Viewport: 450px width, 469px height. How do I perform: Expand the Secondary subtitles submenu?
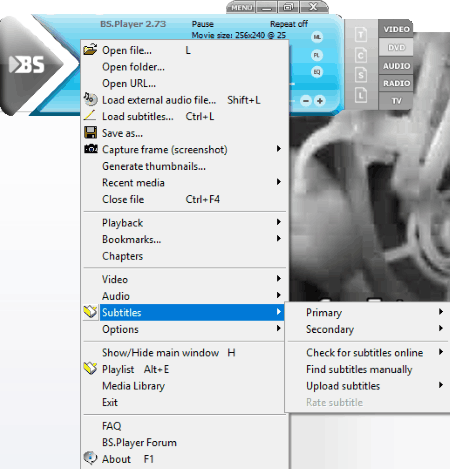click(x=367, y=329)
